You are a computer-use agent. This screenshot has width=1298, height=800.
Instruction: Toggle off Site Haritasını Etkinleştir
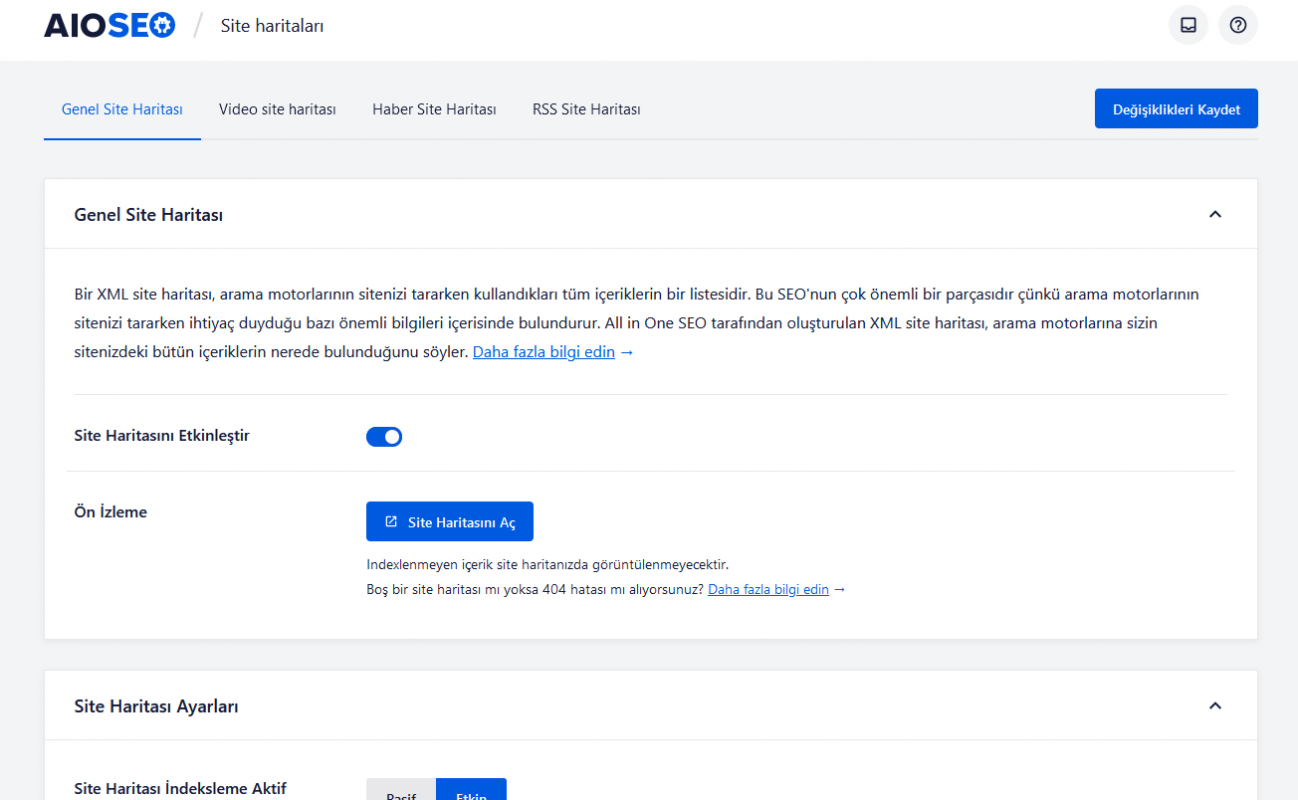click(x=384, y=436)
